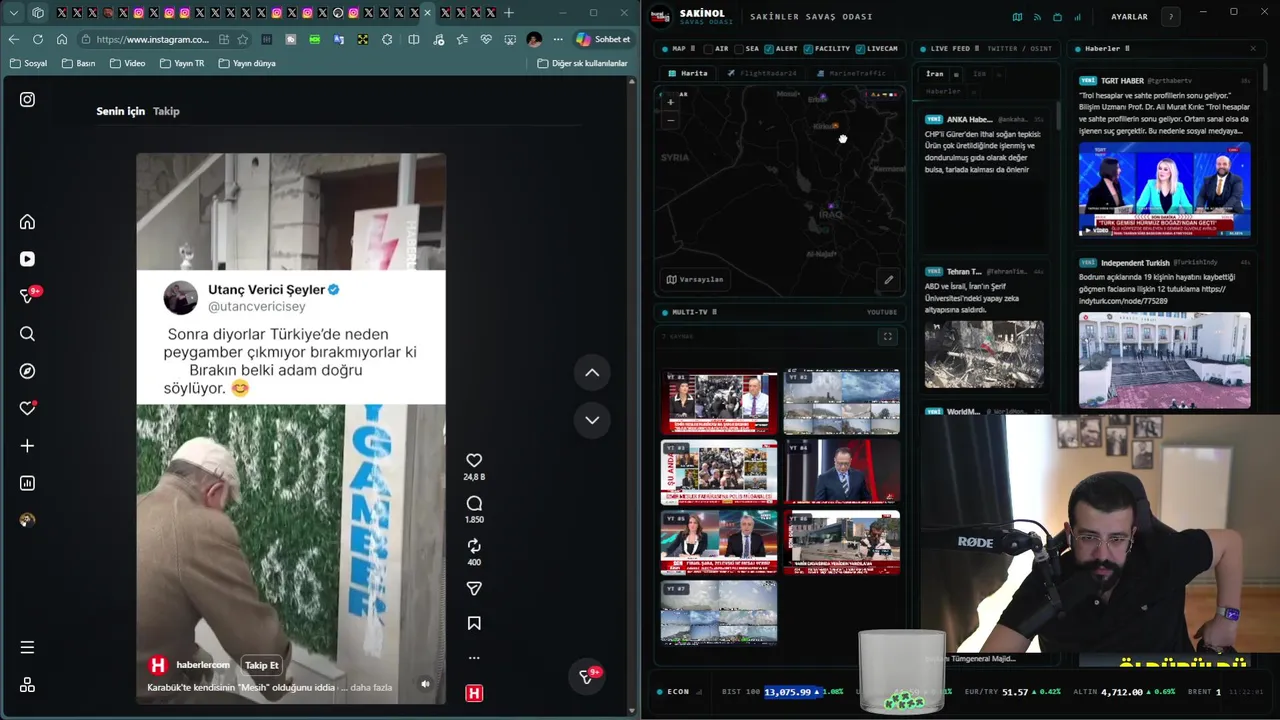Select İran tab in Live Feed
1280x720 pixels.
click(934, 74)
